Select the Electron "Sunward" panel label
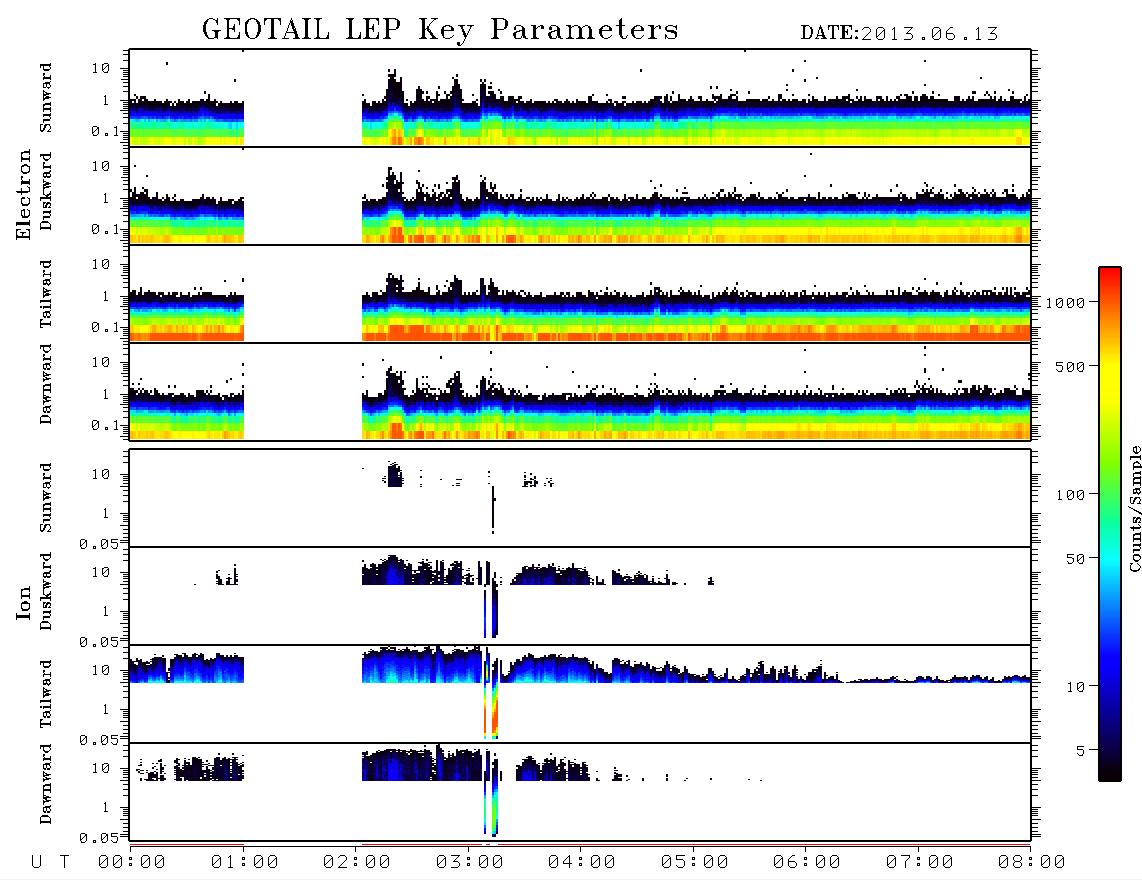The height and width of the screenshot is (880, 1142). point(46,98)
